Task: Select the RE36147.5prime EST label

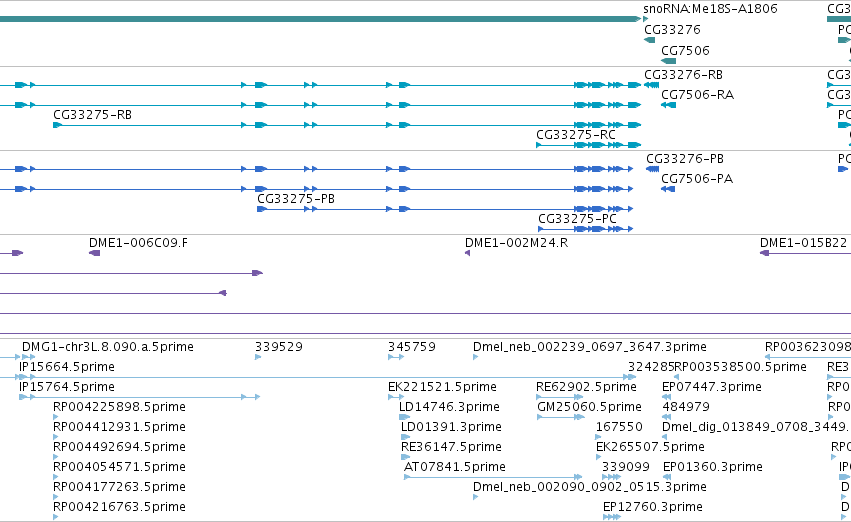Action: [x=451, y=448]
